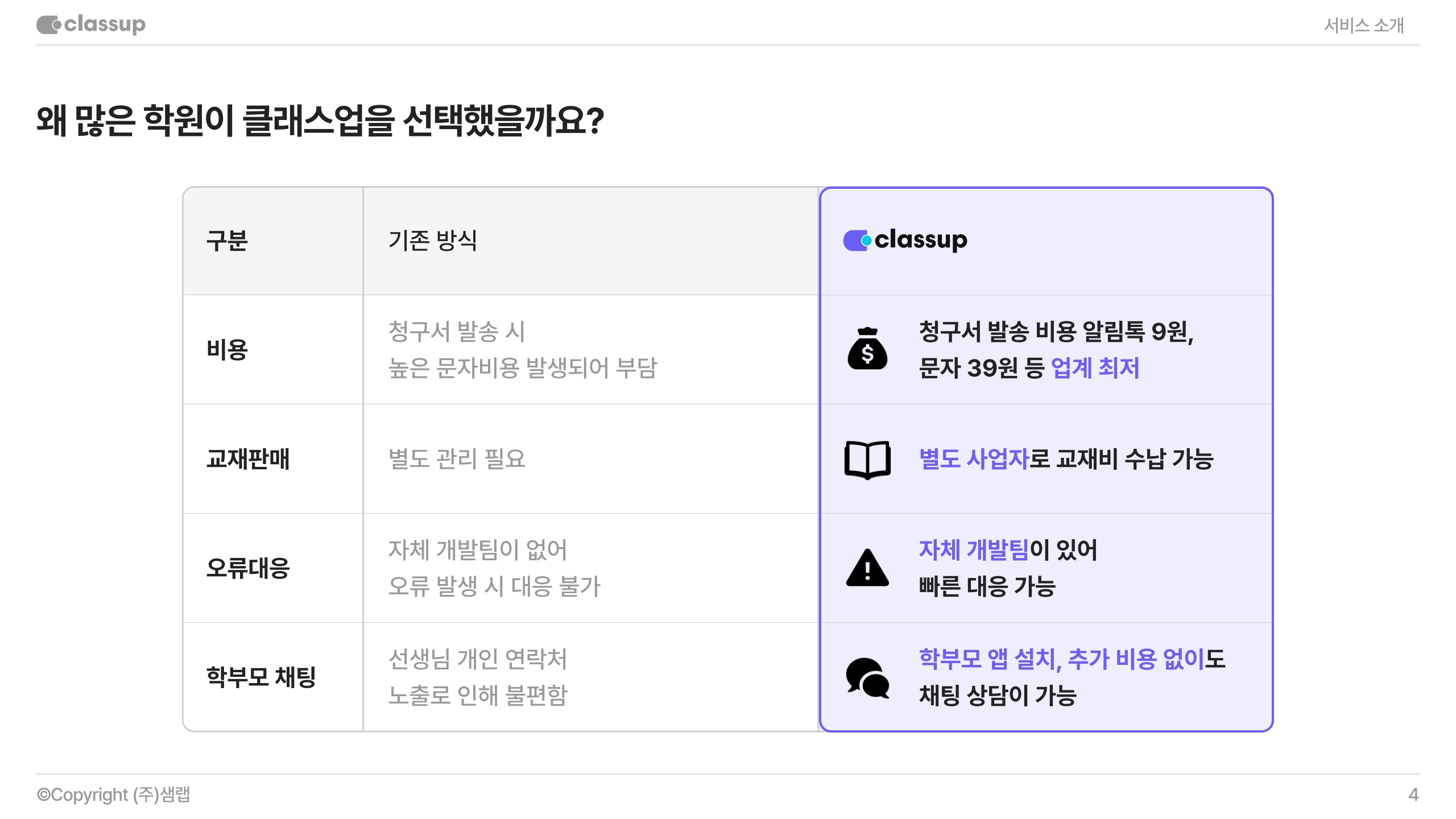Click the gray classup logo in header

click(91, 24)
